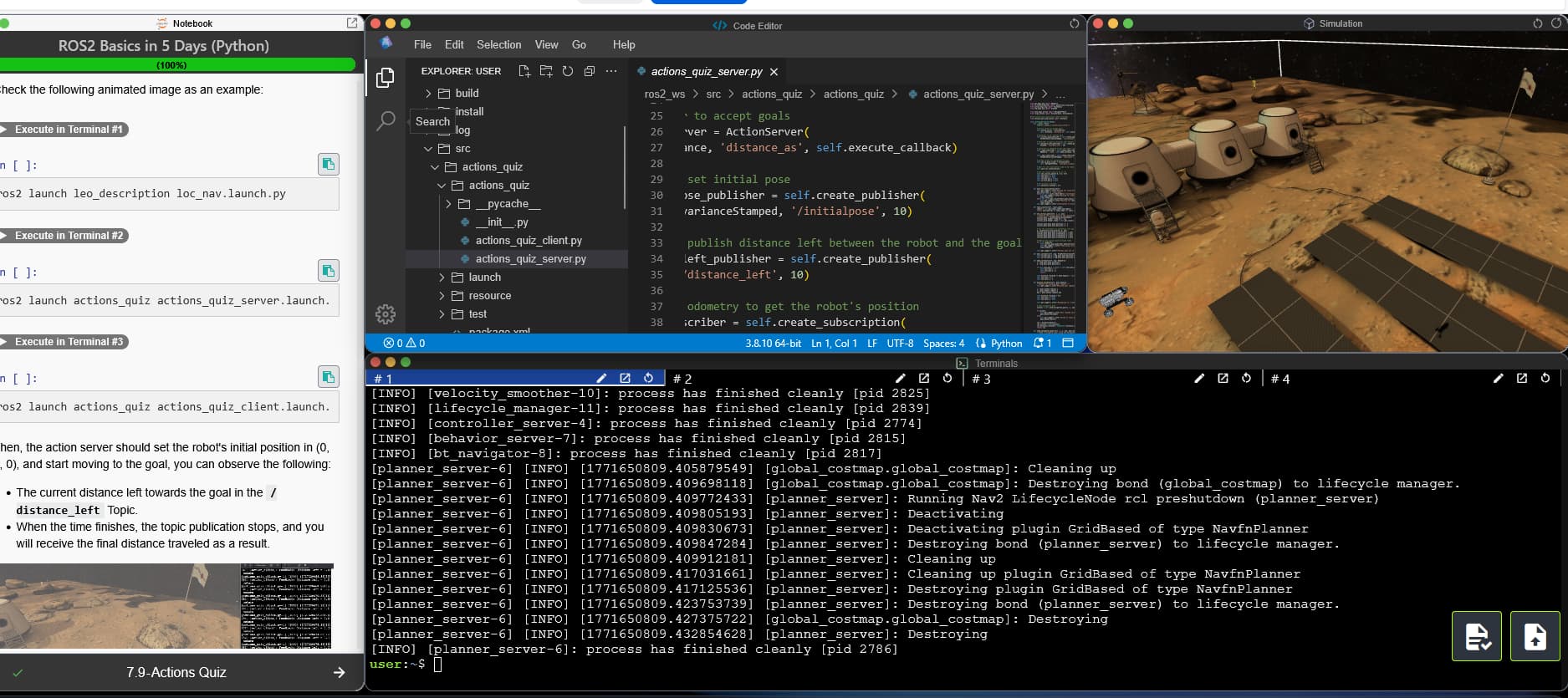The width and height of the screenshot is (1568, 698).
Task: Expand the launch folder
Action: 484,277
